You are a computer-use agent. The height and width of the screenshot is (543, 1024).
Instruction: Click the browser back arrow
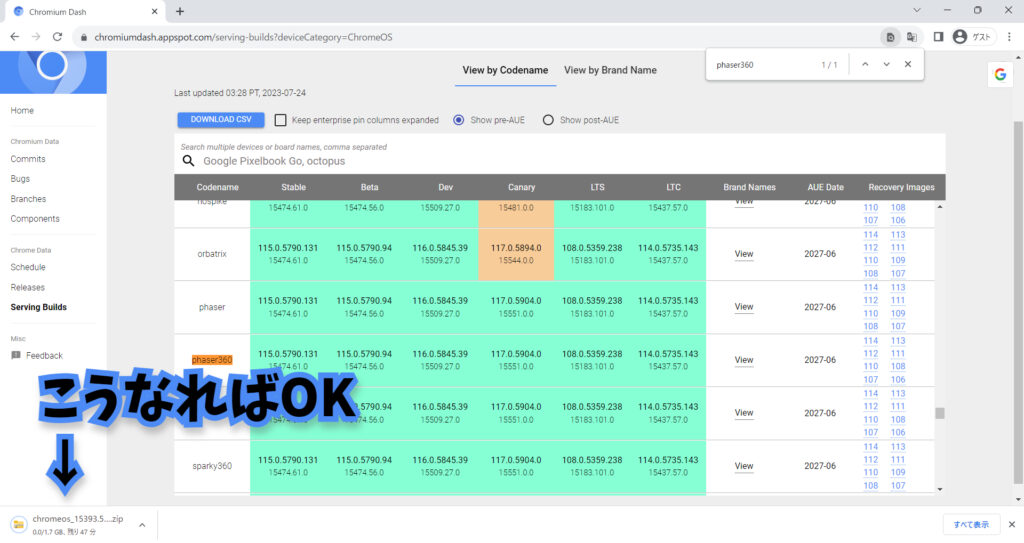(x=14, y=36)
